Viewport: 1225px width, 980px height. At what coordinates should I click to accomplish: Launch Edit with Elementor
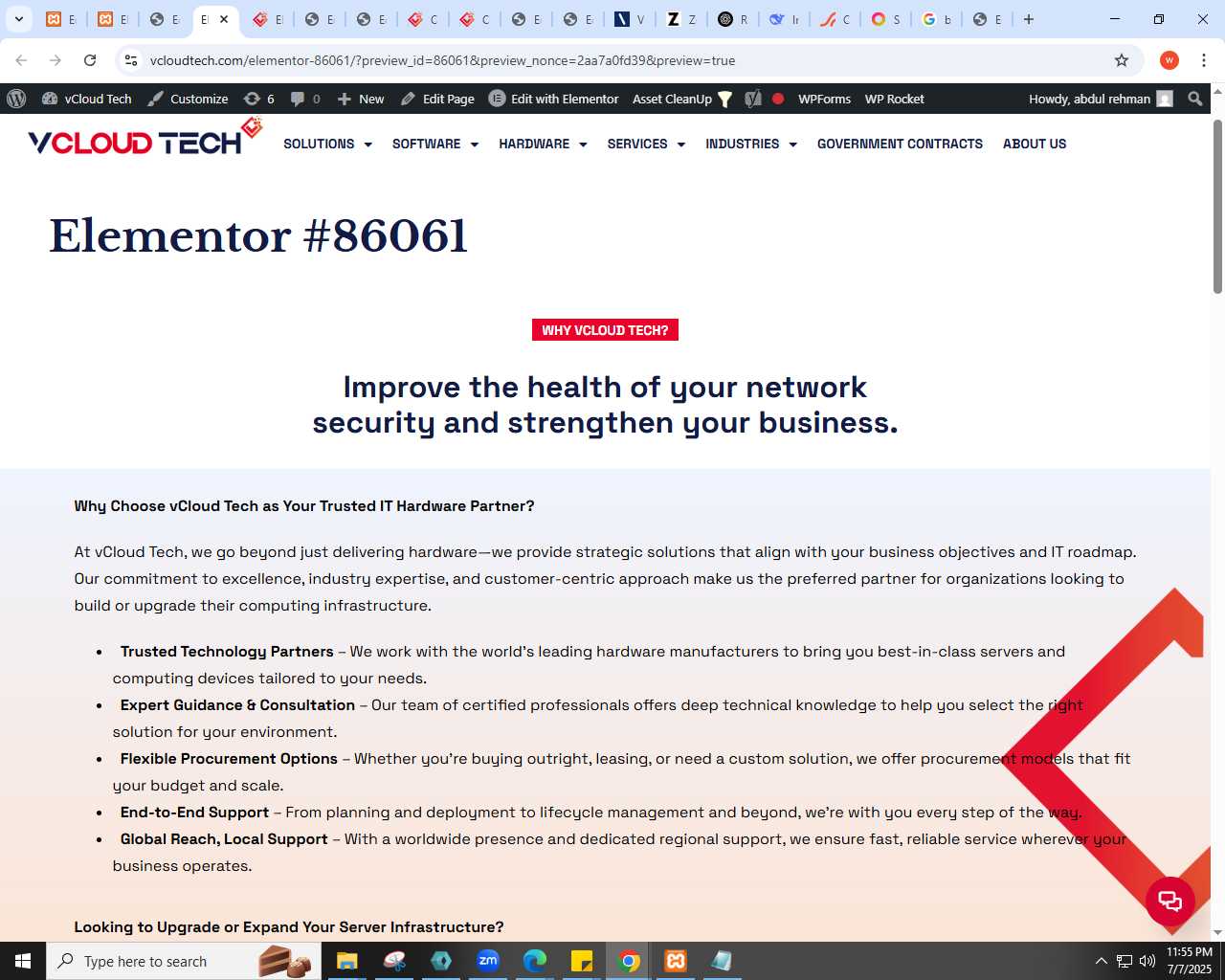coord(554,99)
